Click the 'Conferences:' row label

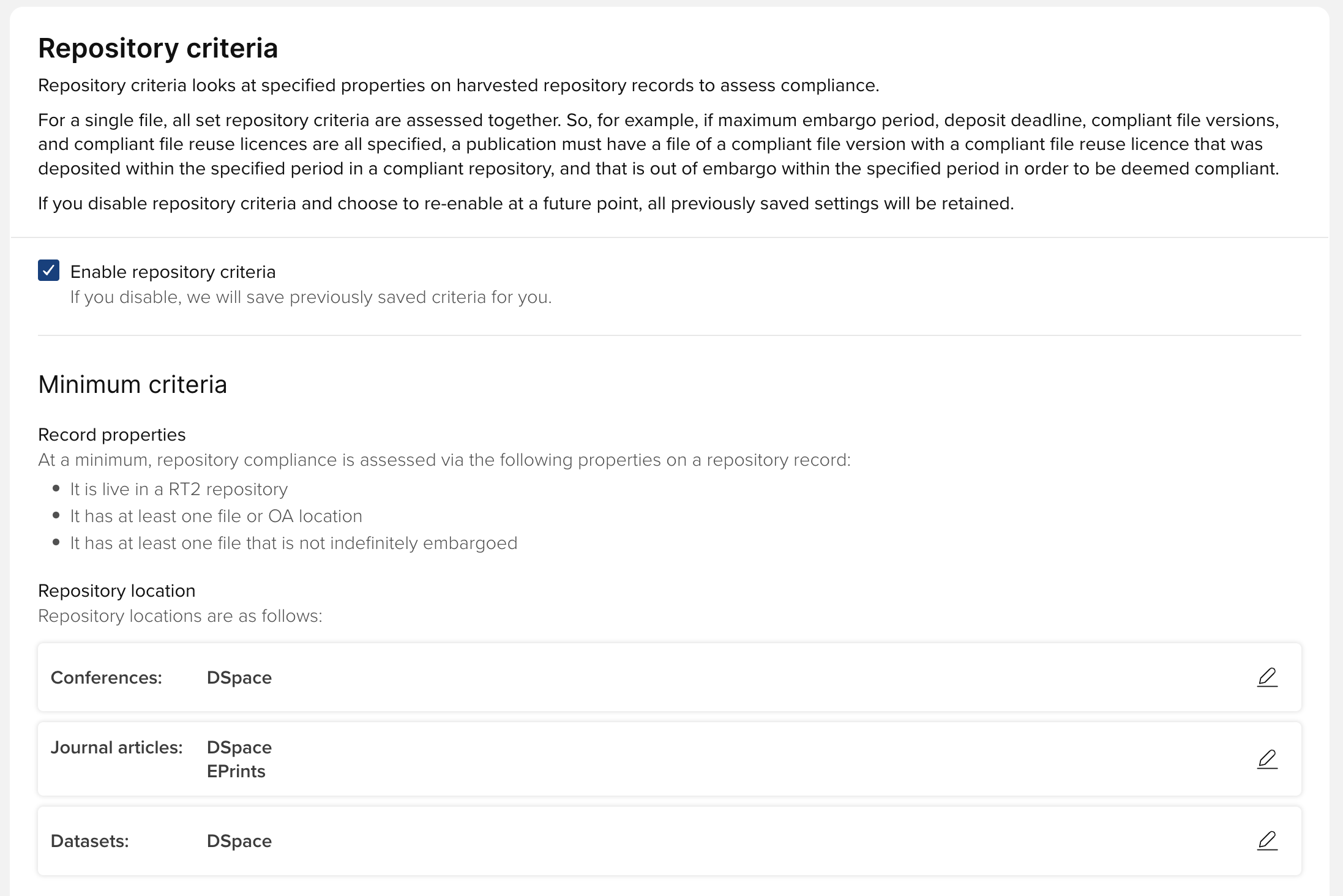(x=106, y=678)
